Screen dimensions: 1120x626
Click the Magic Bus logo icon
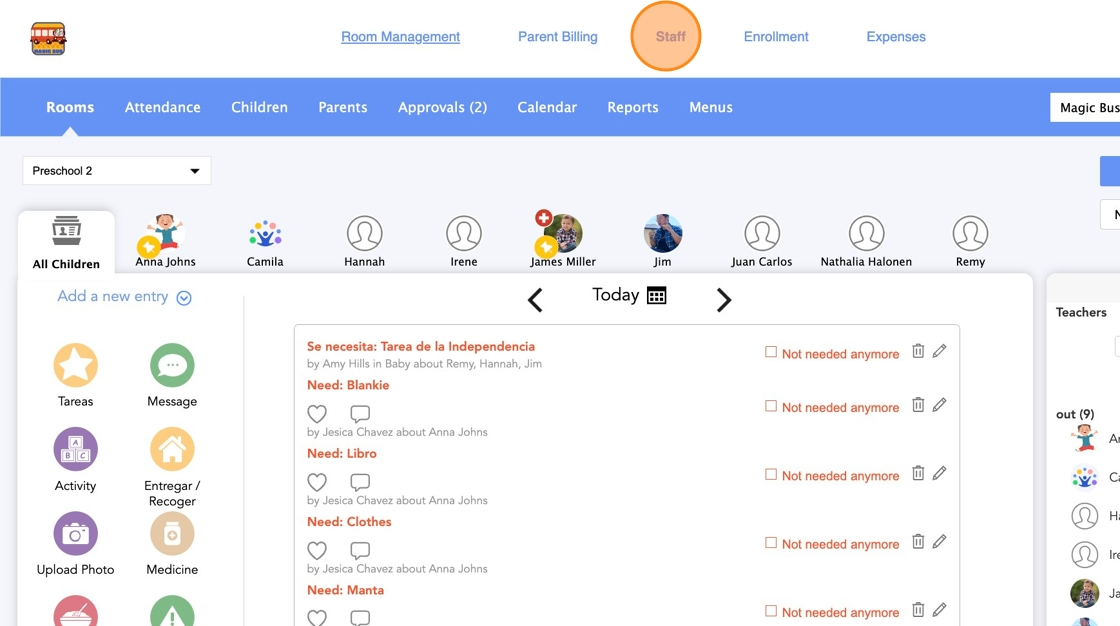click(x=49, y=39)
